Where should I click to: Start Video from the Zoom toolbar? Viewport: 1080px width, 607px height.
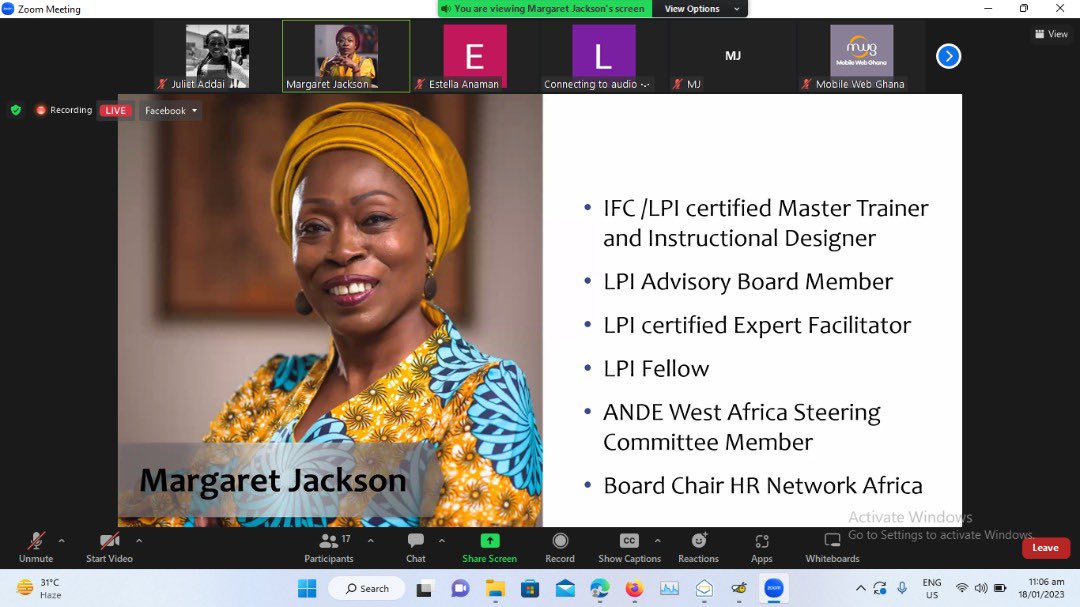click(x=109, y=548)
